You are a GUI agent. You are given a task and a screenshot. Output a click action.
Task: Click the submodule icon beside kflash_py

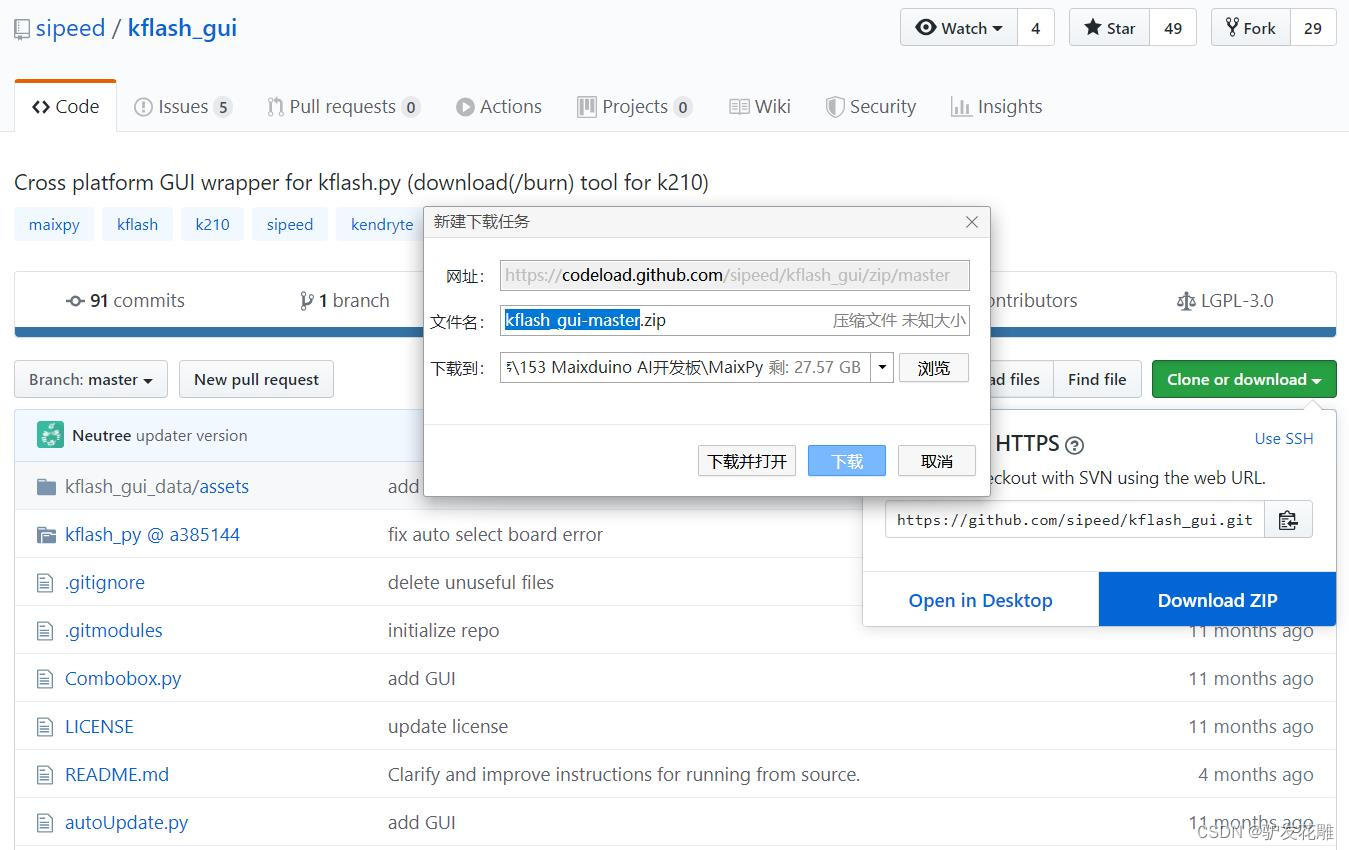(46, 535)
